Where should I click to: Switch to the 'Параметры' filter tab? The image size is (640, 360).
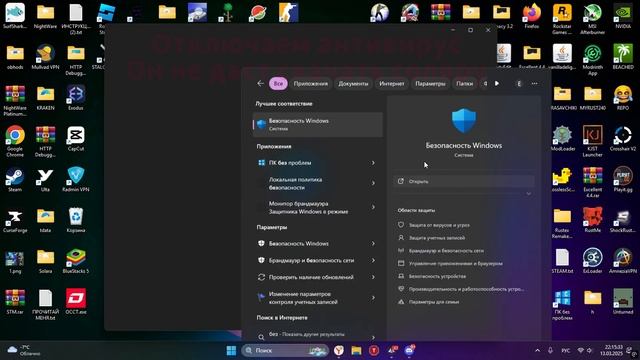430,83
